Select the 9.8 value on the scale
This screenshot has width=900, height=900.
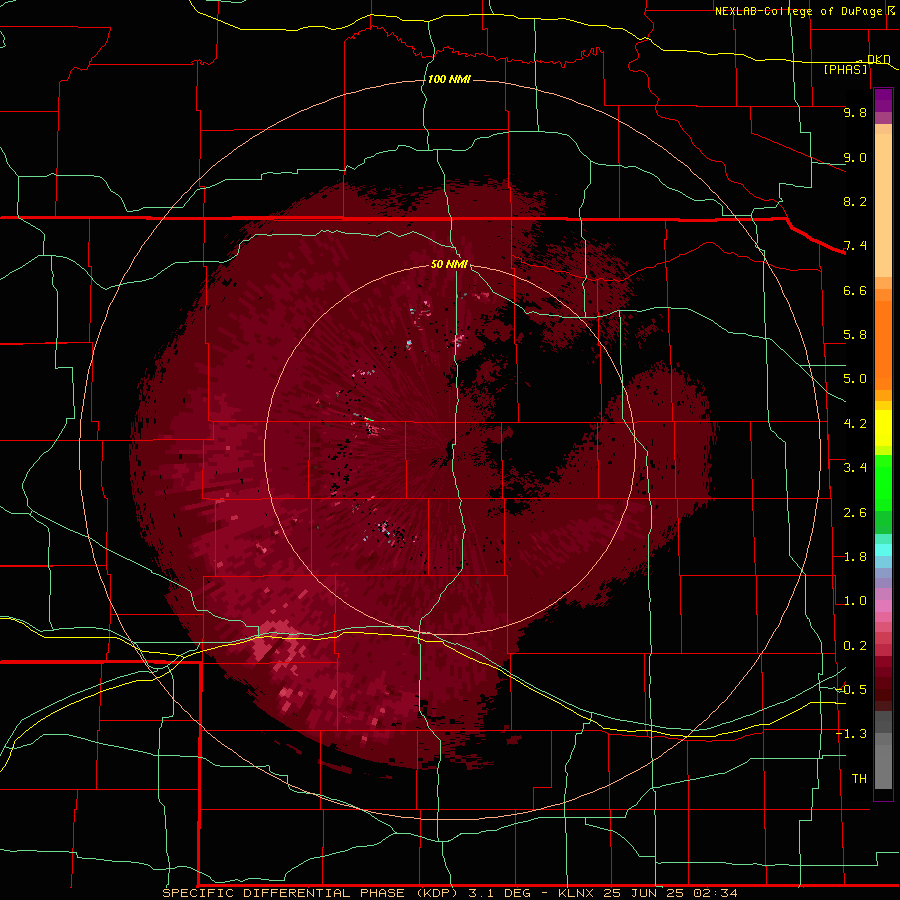(x=855, y=112)
